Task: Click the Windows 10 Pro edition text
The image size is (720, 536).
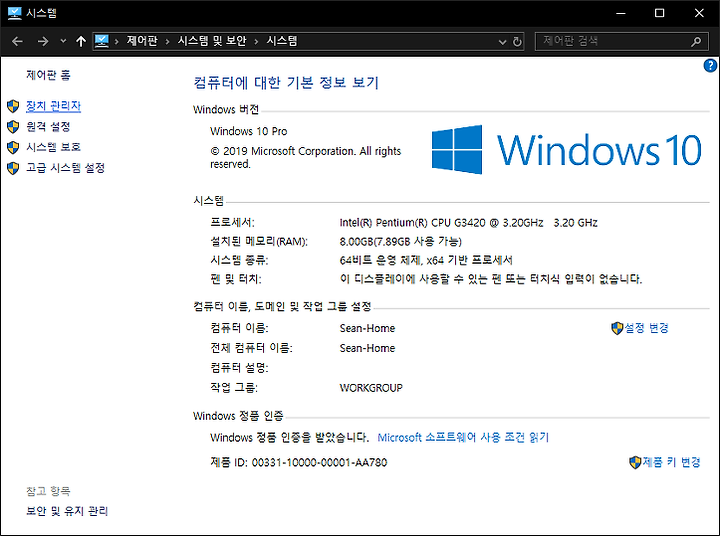Action: point(248,131)
